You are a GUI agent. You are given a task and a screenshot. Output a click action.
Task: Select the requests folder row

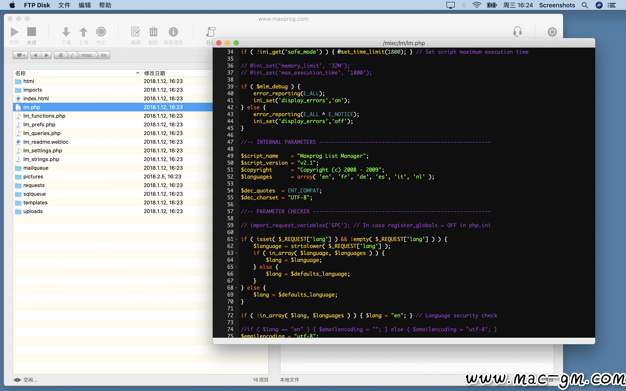tap(113, 185)
